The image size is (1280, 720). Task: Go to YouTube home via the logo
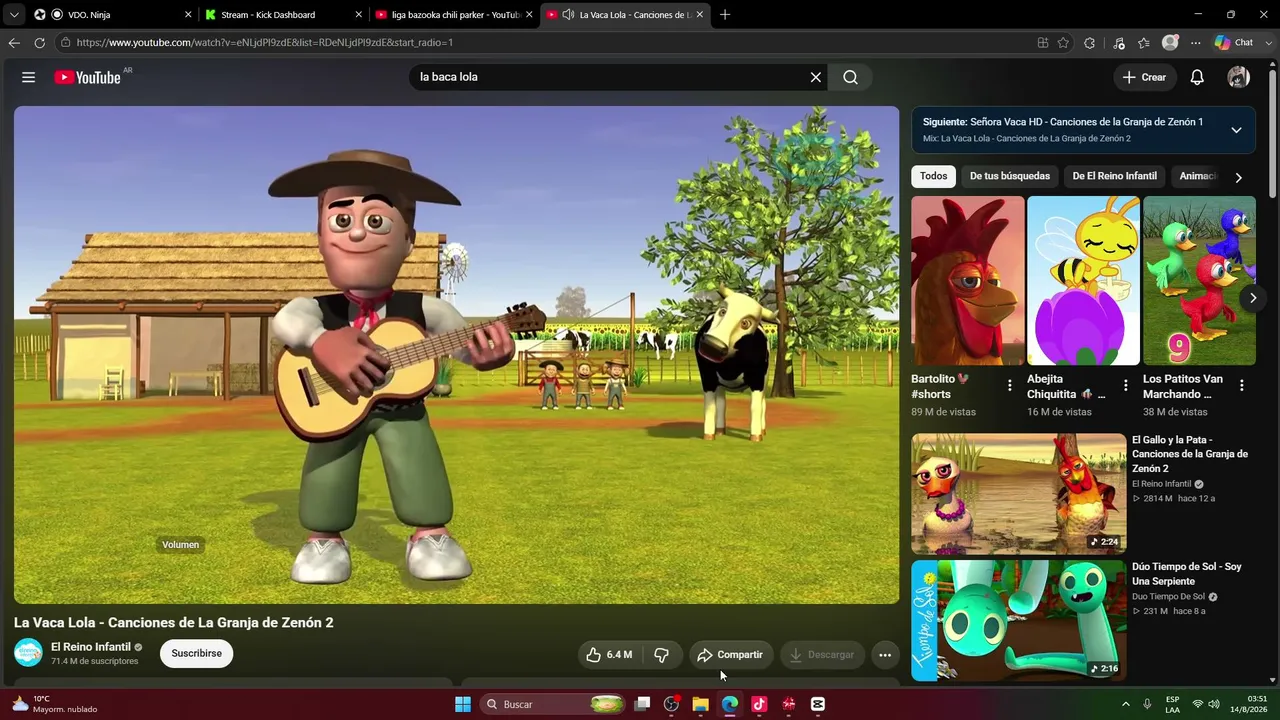[x=87, y=77]
